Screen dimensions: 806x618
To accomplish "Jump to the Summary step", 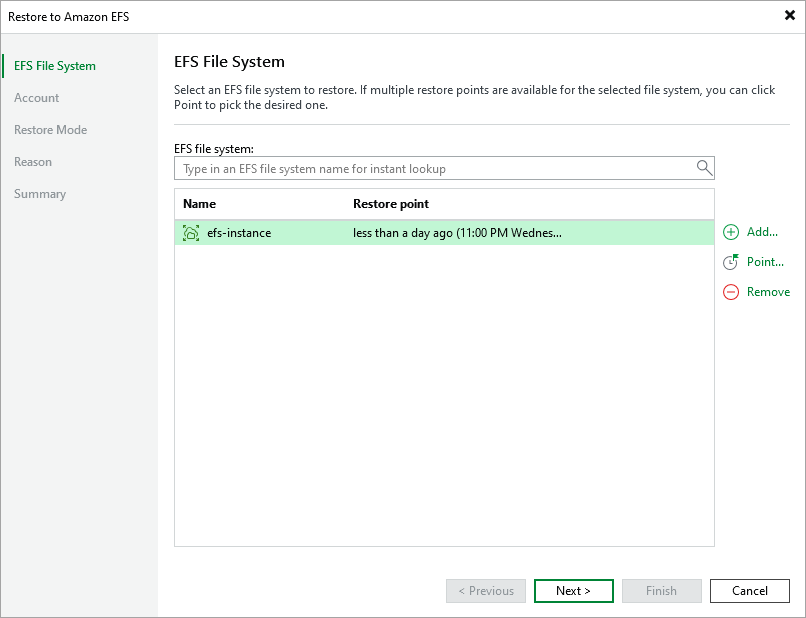I will (x=40, y=194).
